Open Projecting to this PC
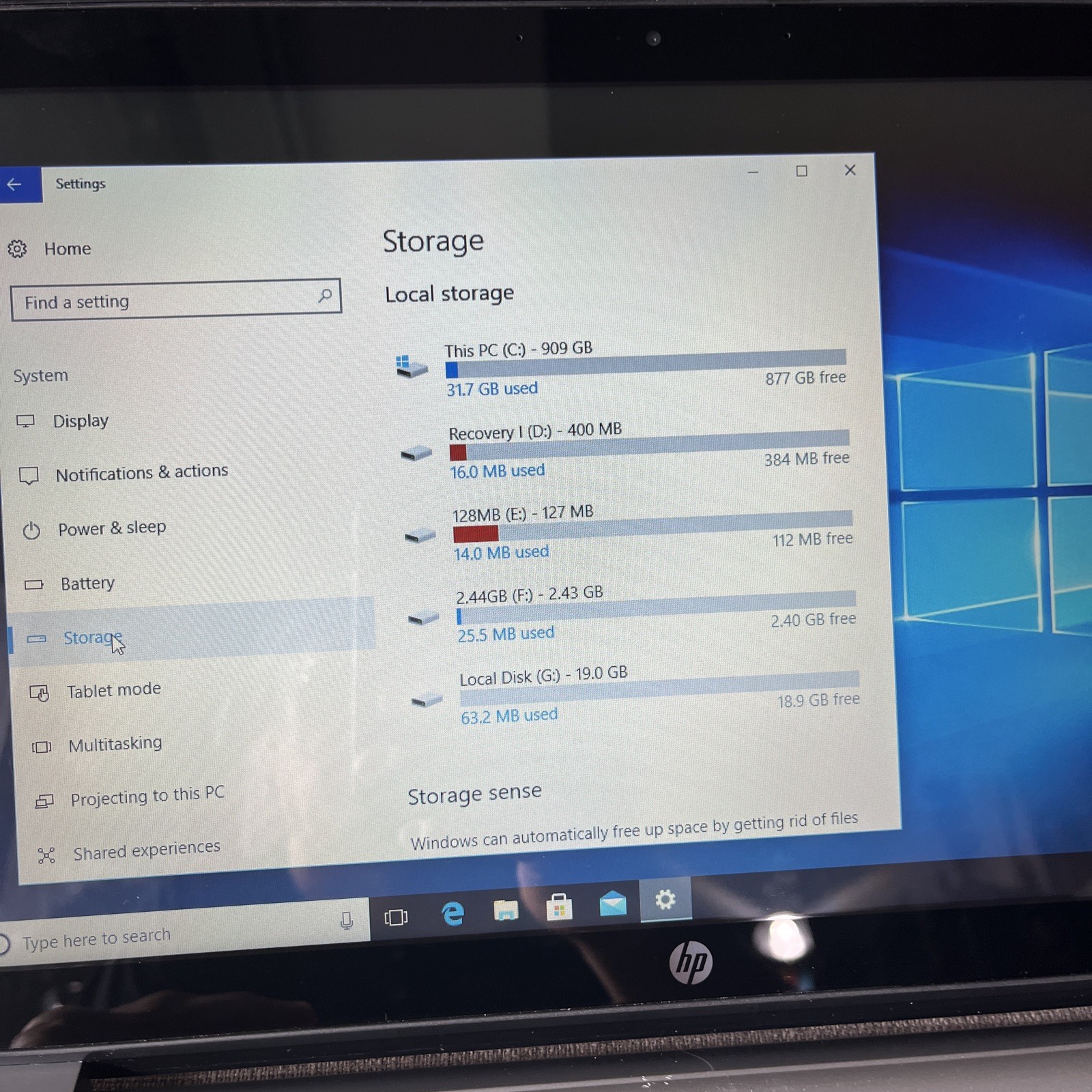This screenshot has width=1092, height=1092. (147, 796)
